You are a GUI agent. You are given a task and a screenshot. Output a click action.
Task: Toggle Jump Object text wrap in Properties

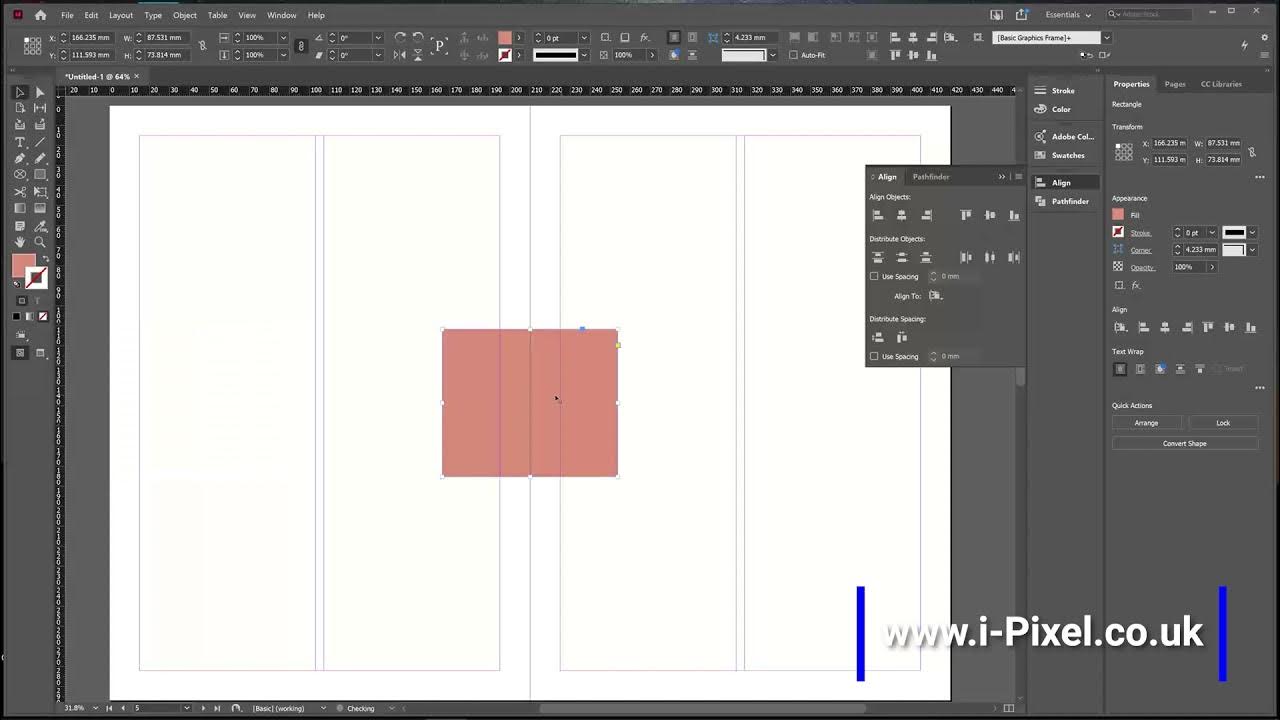1180,369
